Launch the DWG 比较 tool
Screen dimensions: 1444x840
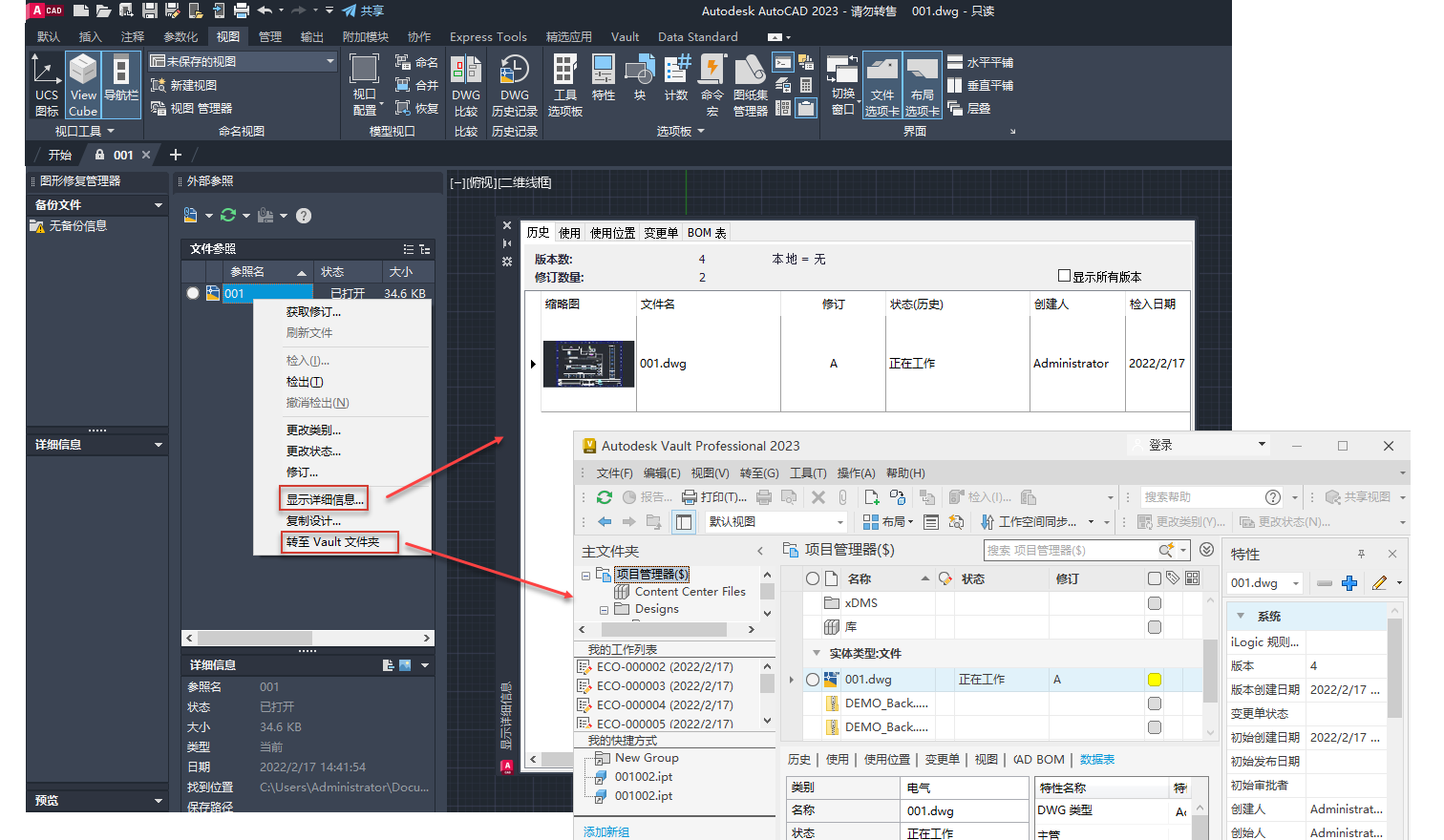click(466, 85)
